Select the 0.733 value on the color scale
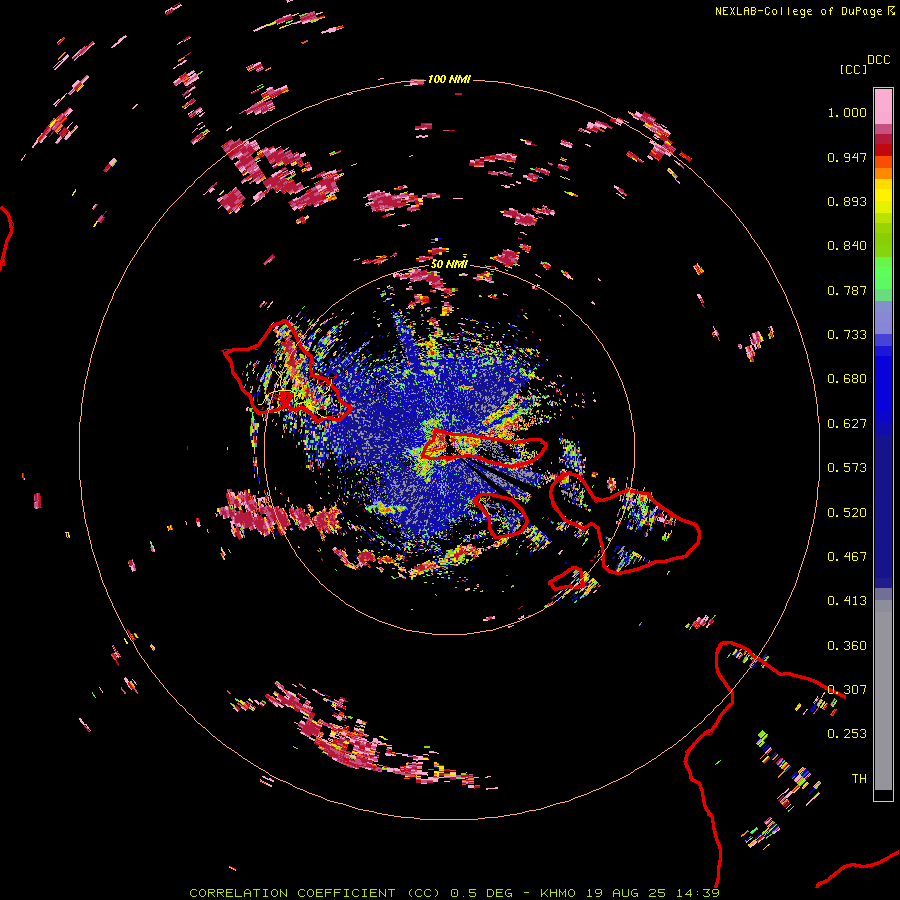Image resolution: width=900 pixels, height=900 pixels. (847, 335)
